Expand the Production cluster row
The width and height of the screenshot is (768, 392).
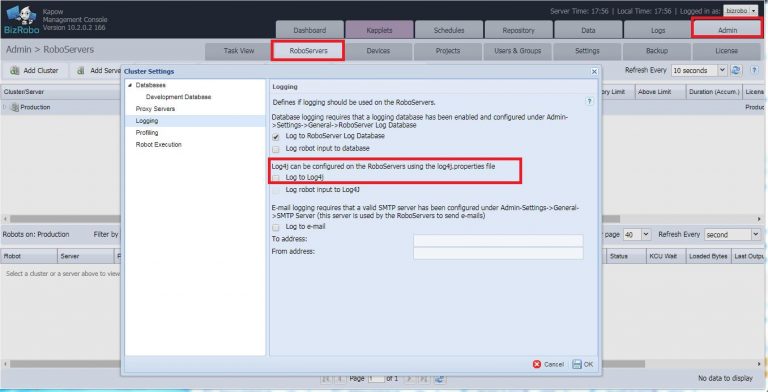click(5, 107)
